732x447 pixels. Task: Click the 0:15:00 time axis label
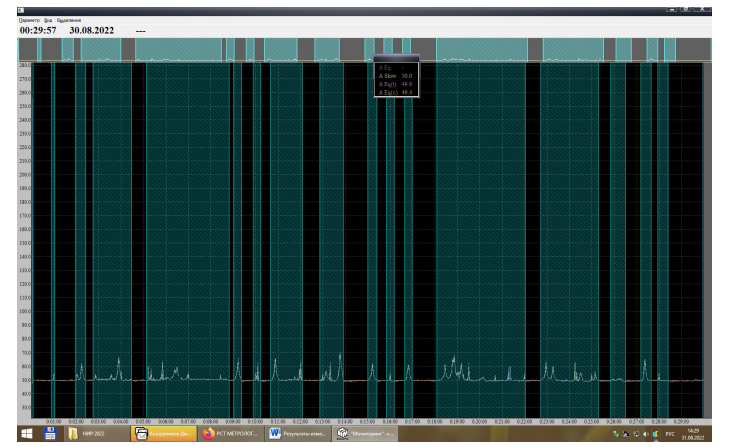pos(367,421)
